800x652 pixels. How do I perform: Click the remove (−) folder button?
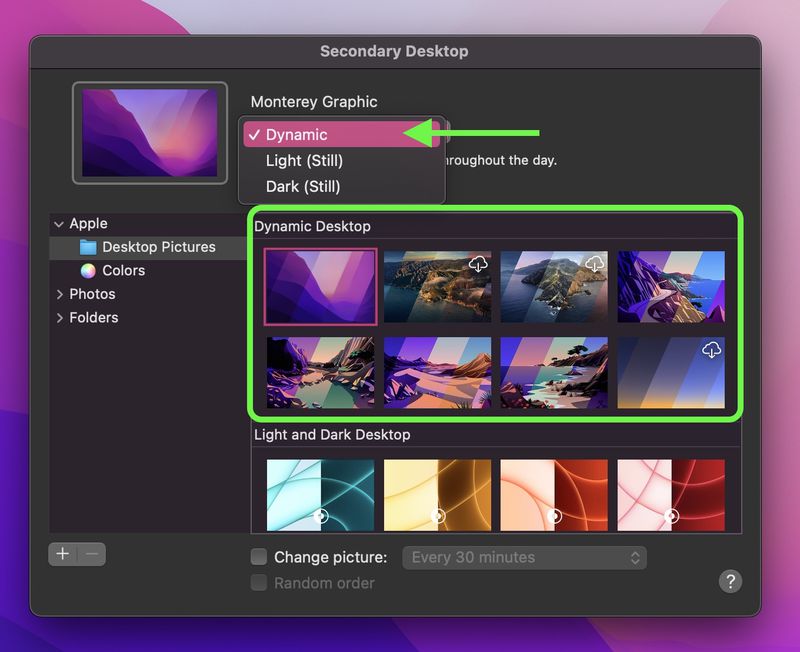coord(92,554)
